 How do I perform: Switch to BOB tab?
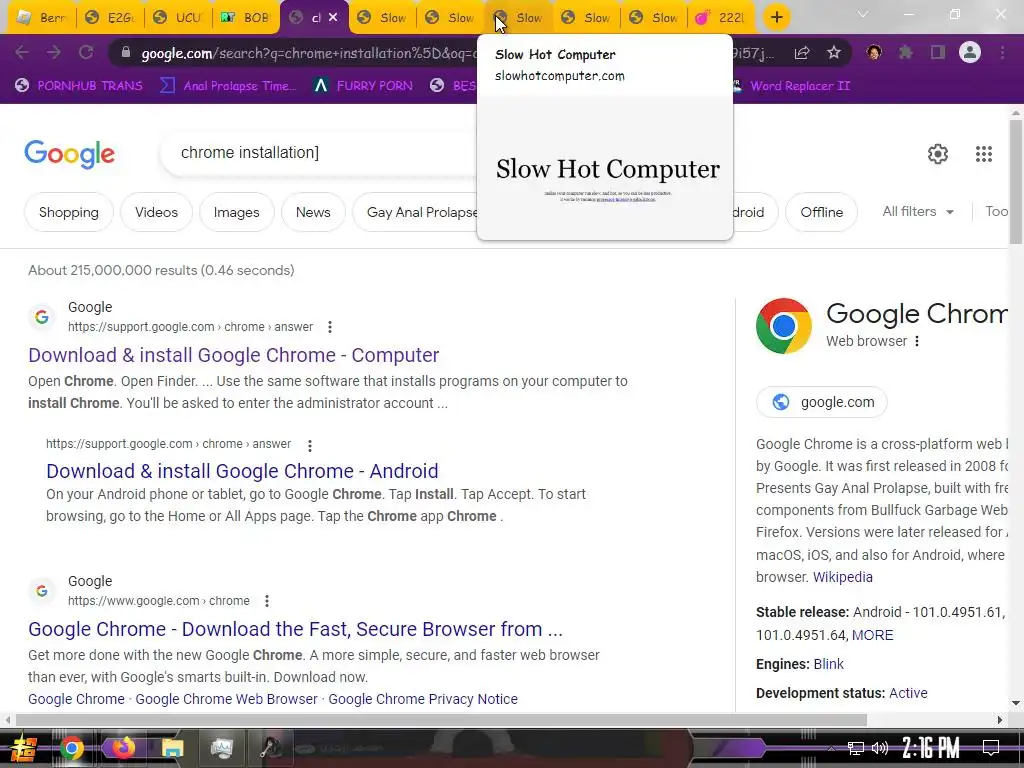point(246,18)
